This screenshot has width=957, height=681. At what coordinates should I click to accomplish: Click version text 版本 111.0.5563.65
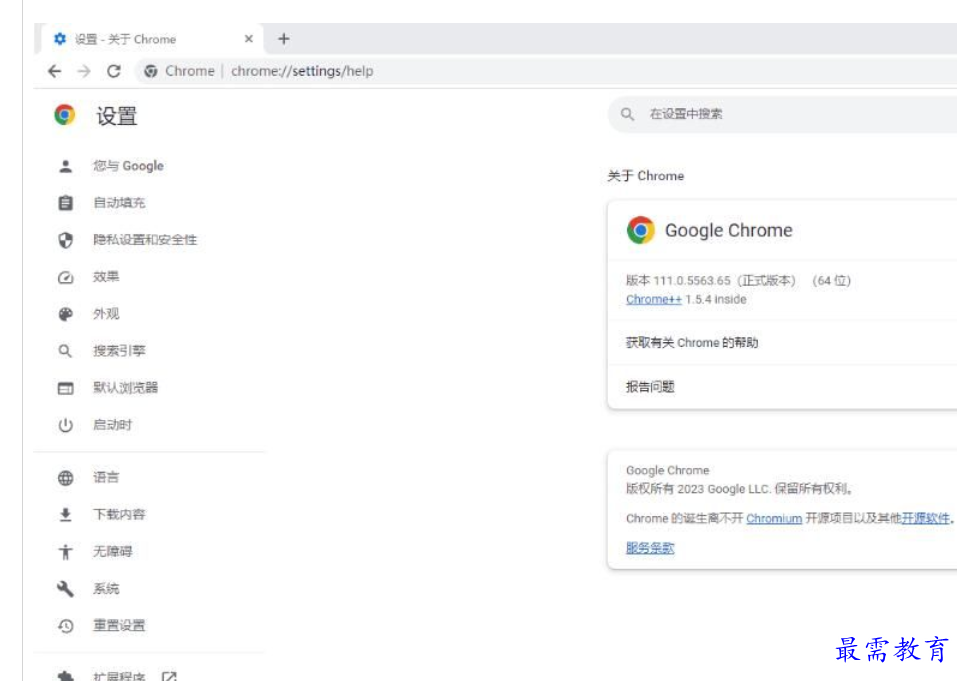click(x=678, y=281)
